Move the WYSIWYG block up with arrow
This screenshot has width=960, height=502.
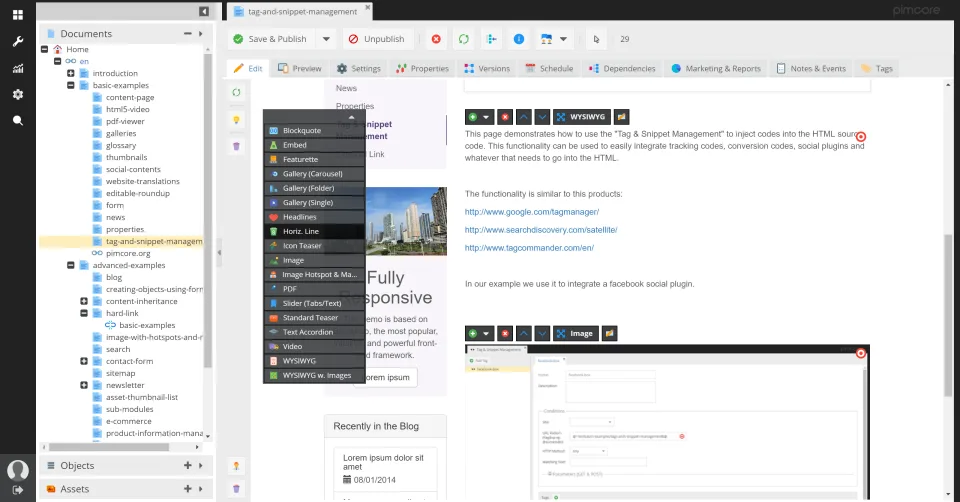tap(523, 117)
